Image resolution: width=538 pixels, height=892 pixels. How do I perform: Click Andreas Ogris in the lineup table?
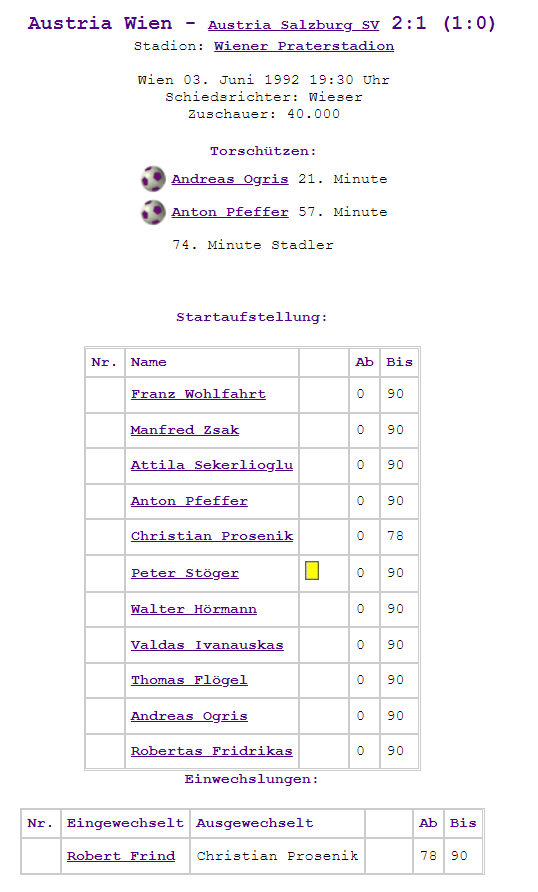click(x=189, y=716)
